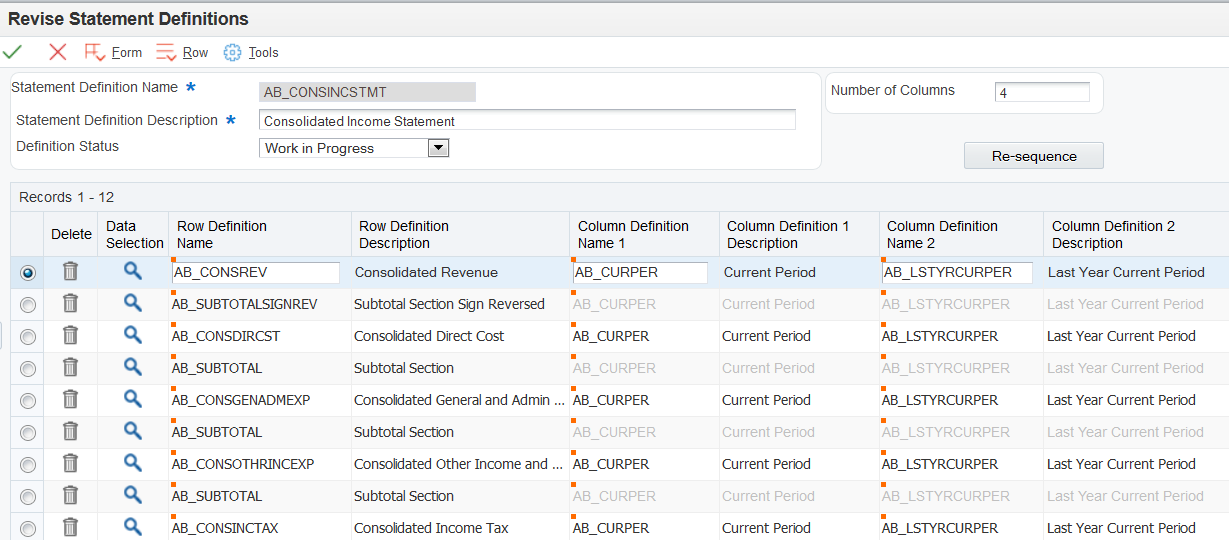Viewport: 1229px width, 540px height.
Task: Open the Row menu
Action: coord(183,52)
